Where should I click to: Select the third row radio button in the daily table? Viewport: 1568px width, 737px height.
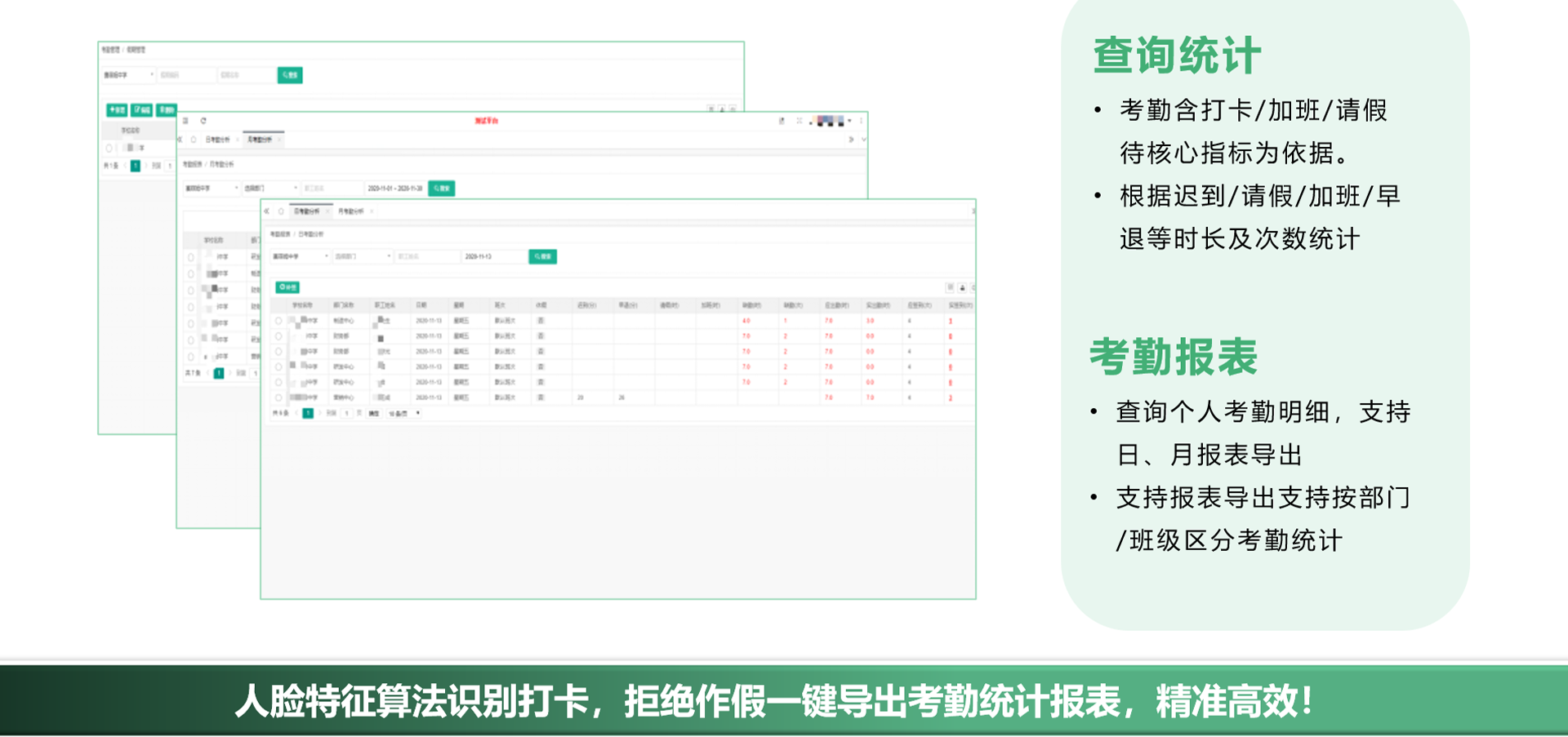[x=278, y=352]
